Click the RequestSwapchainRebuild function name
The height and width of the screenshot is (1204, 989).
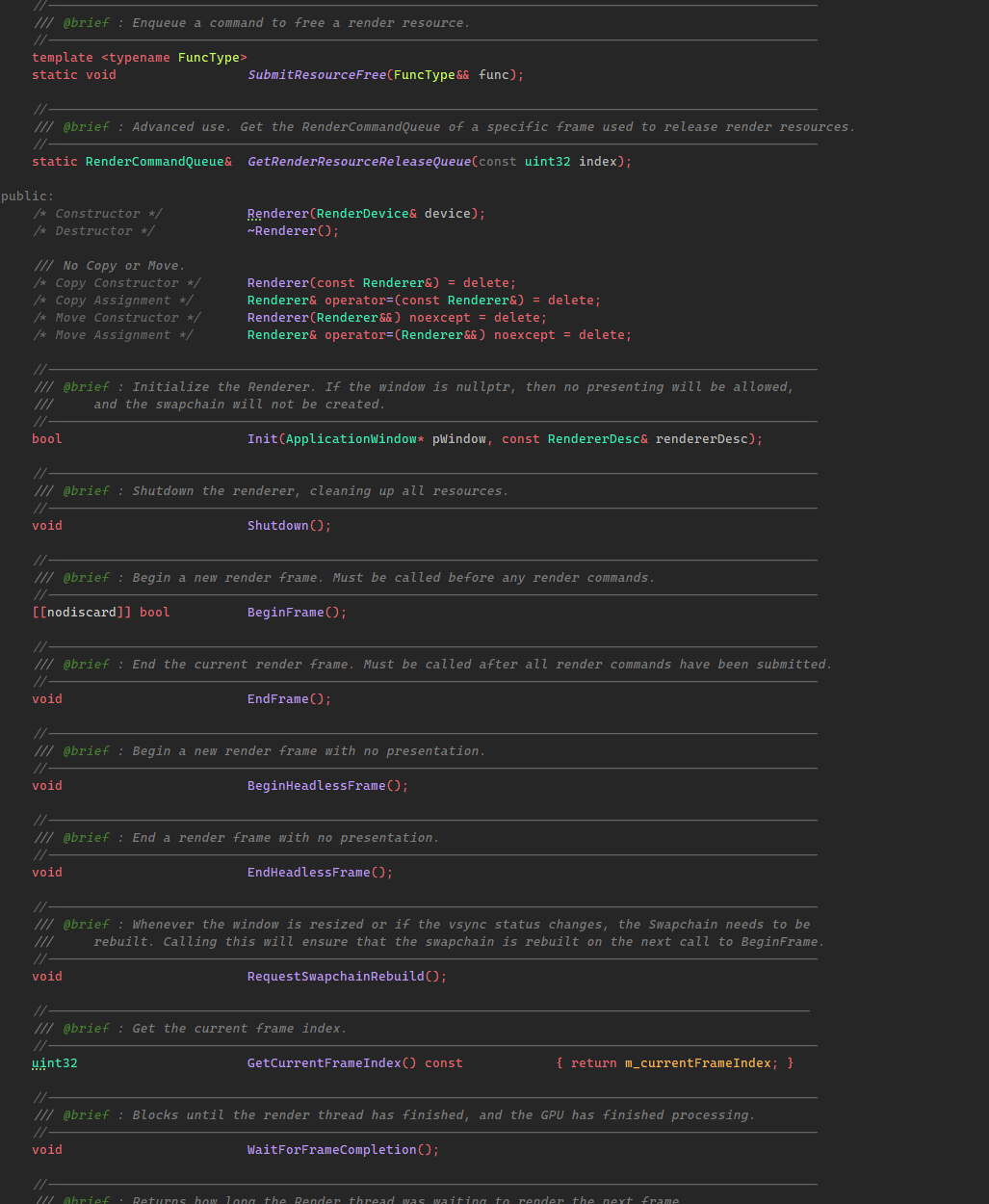pyautogui.click(x=335, y=977)
